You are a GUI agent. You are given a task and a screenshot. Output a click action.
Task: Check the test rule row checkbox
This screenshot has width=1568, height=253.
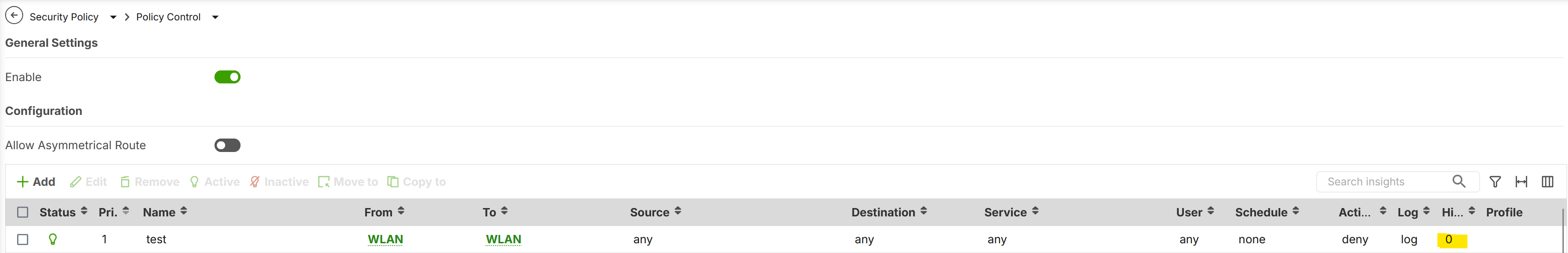pos(23,240)
